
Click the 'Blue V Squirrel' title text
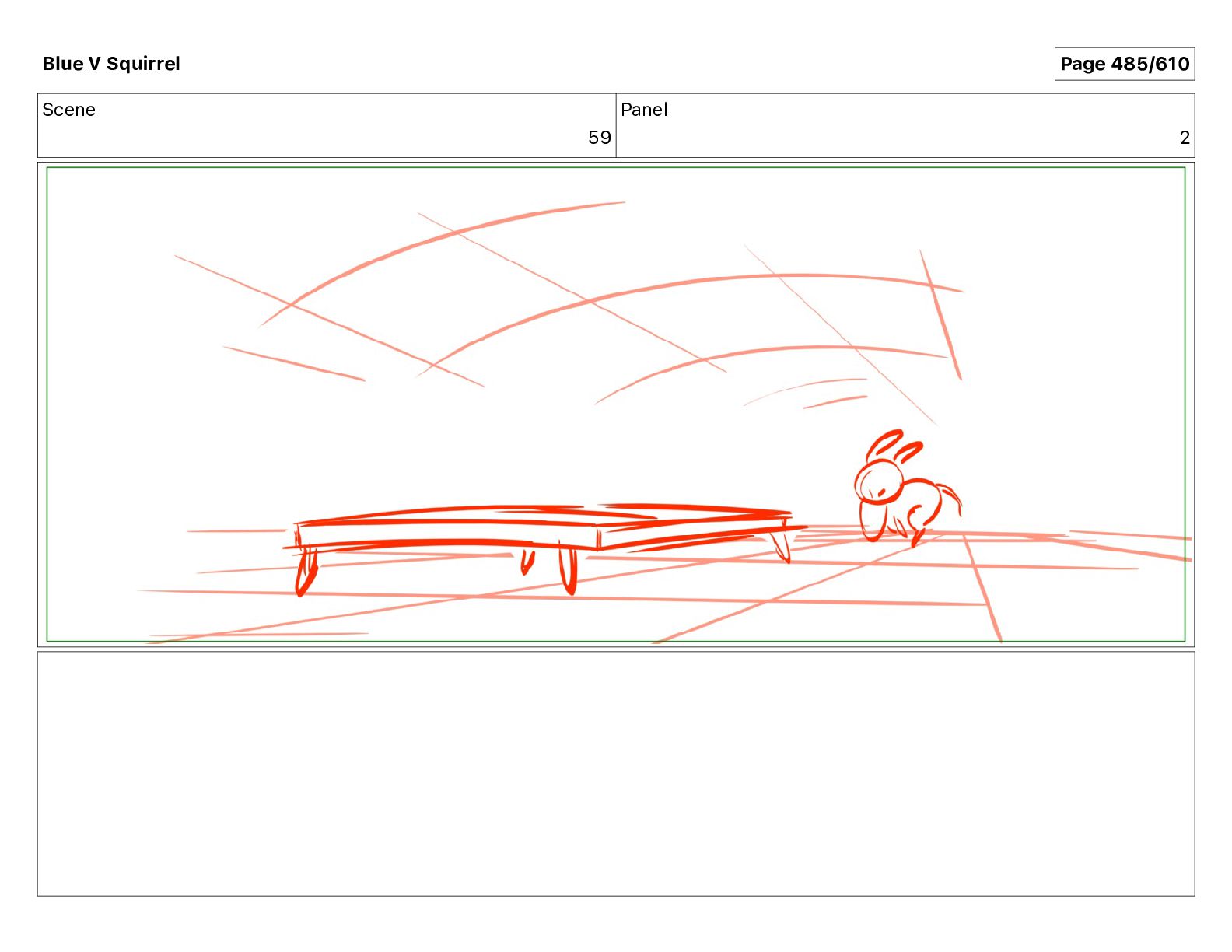[x=111, y=64]
